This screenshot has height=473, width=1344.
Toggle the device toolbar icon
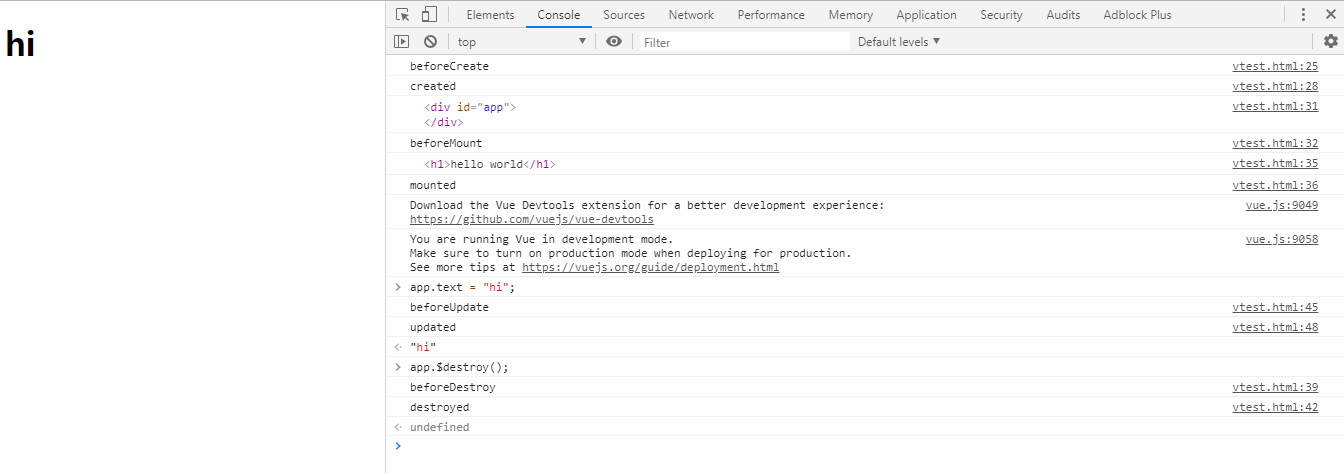[x=429, y=14]
